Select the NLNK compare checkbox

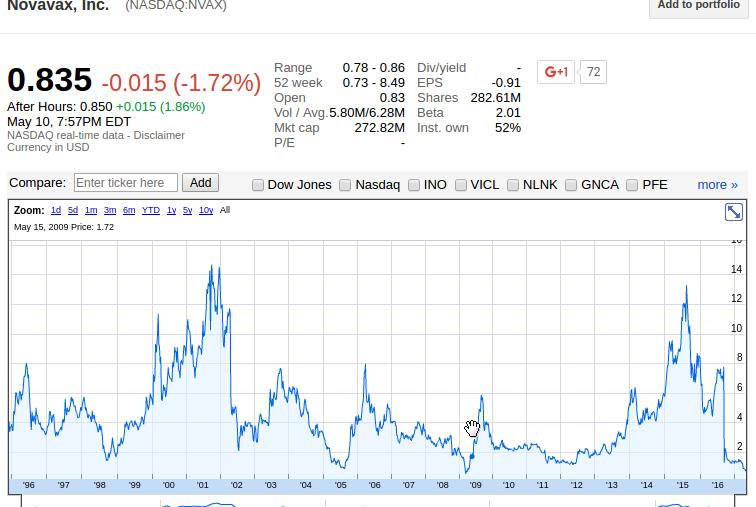pos(513,185)
